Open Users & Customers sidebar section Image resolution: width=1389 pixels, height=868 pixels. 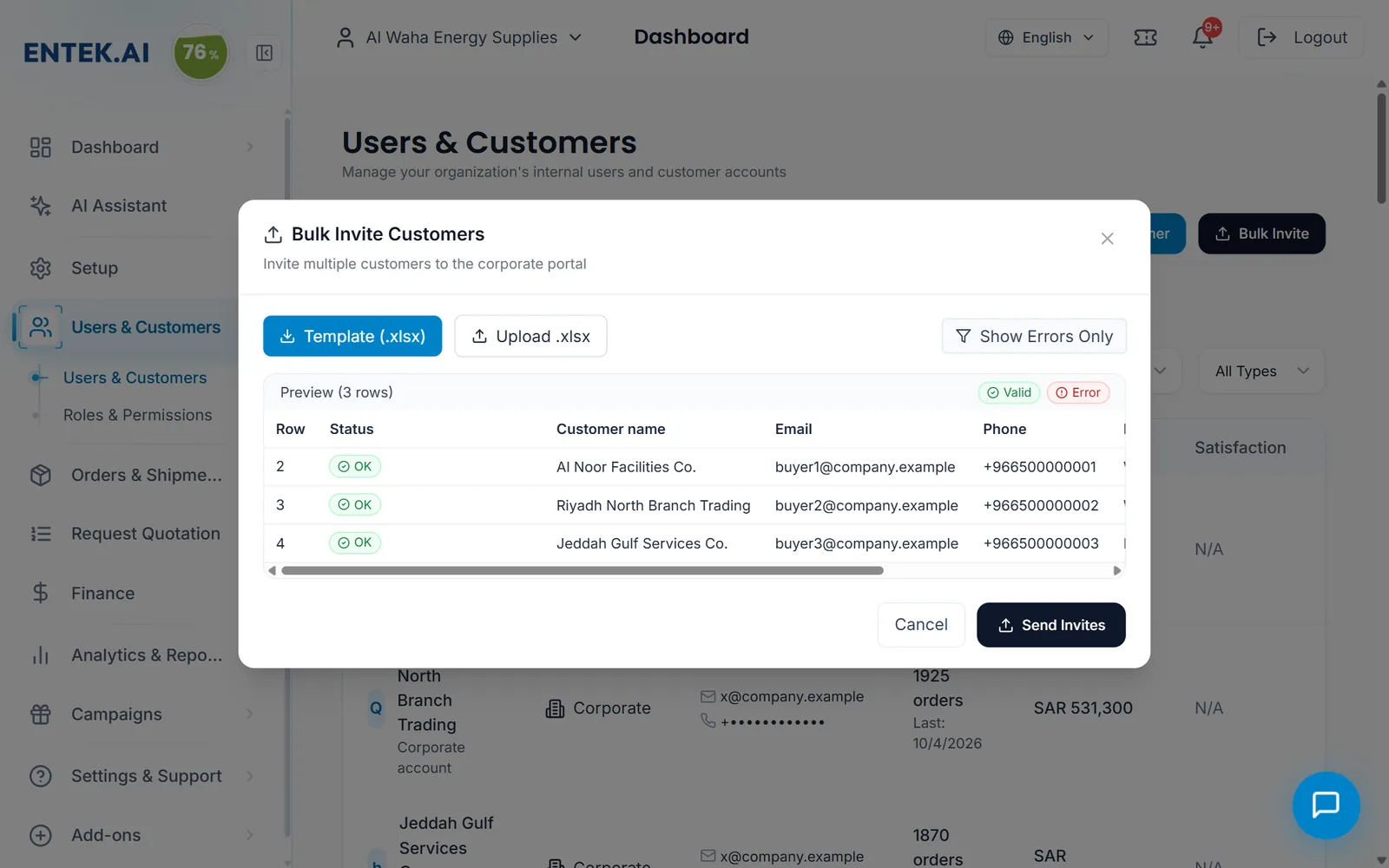tap(126, 327)
